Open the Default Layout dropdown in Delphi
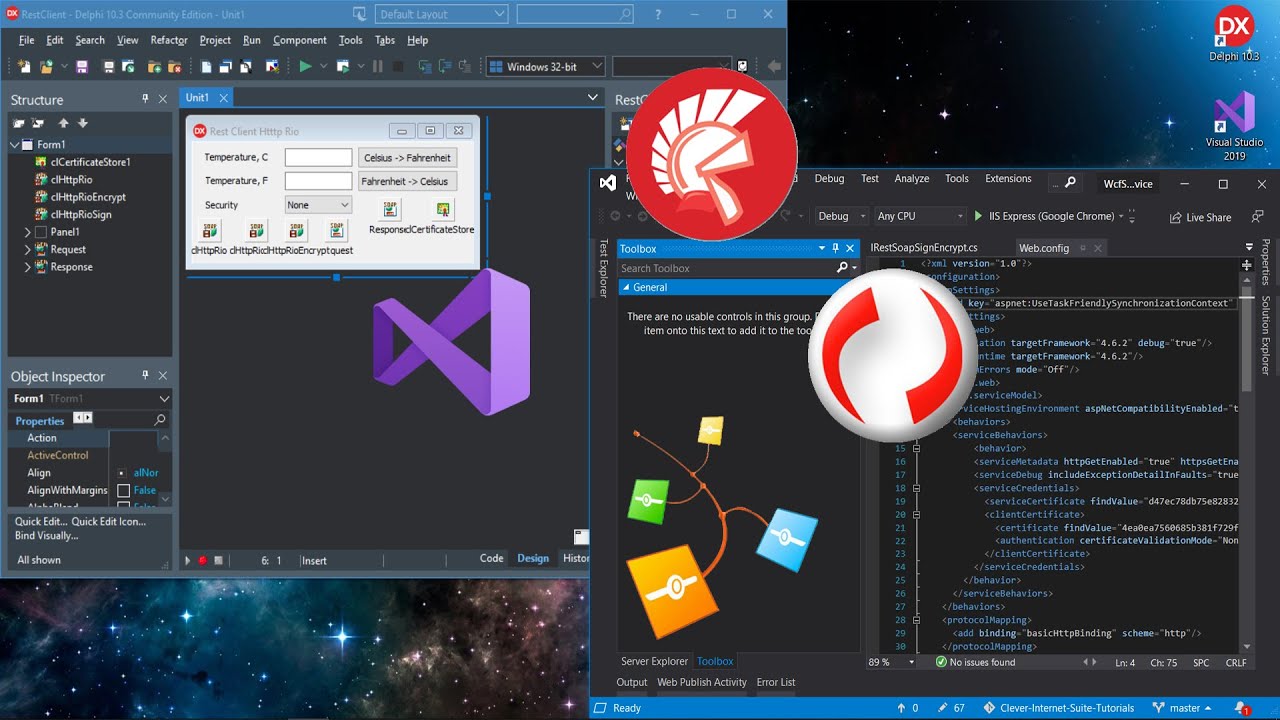Image resolution: width=1280 pixels, height=720 pixels. [442, 14]
